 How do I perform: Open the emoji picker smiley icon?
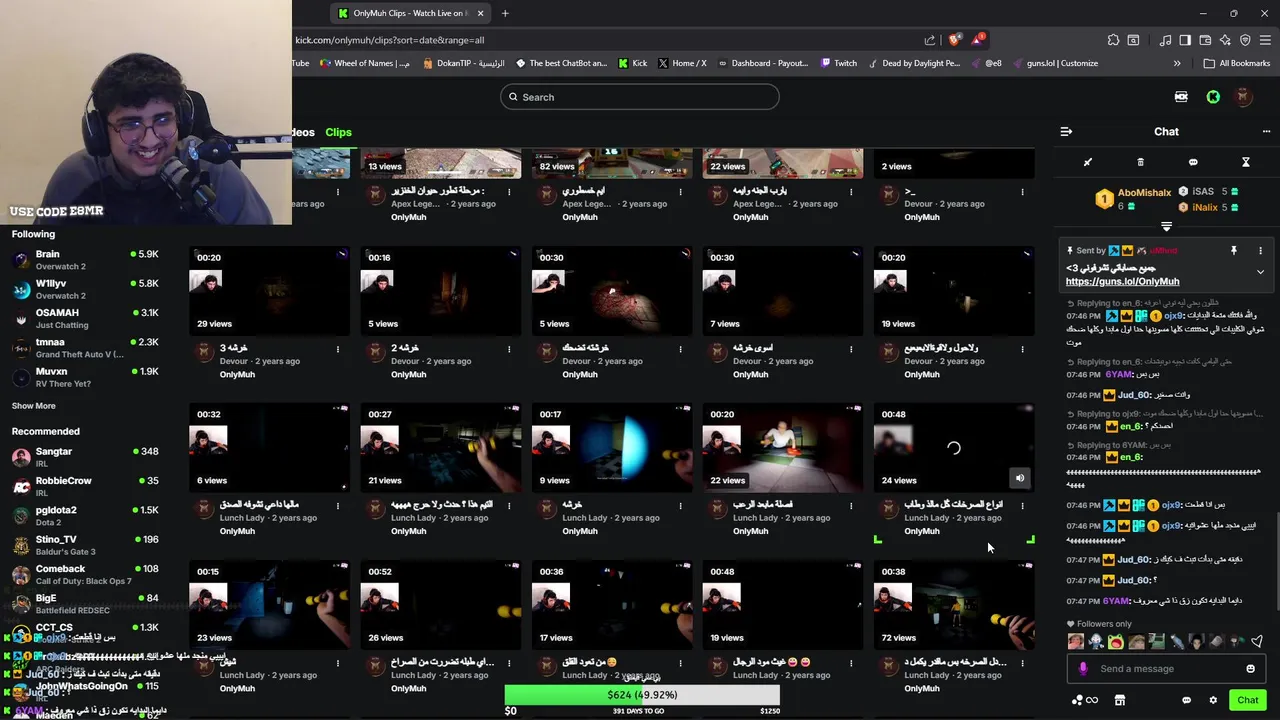(x=1250, y=669)
